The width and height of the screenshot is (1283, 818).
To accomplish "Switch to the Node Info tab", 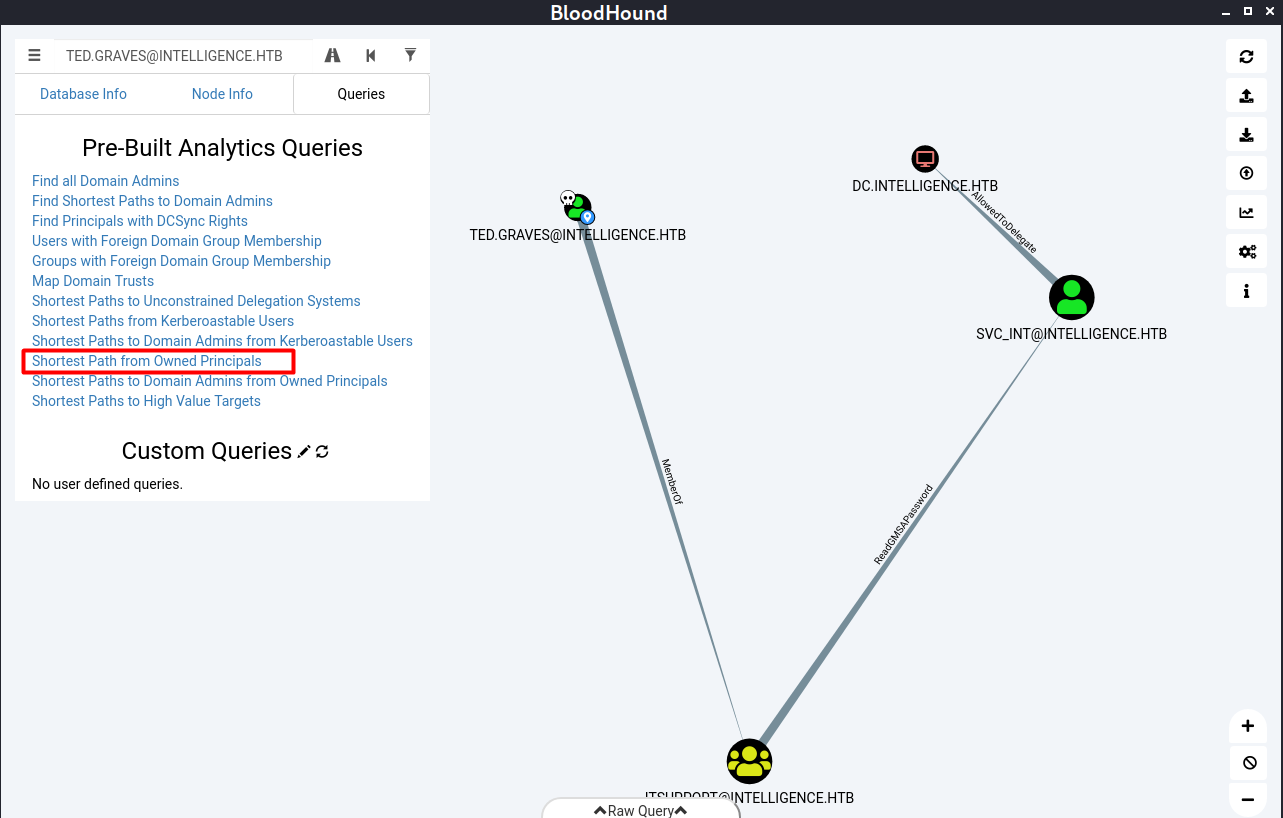I will (222, 94).
